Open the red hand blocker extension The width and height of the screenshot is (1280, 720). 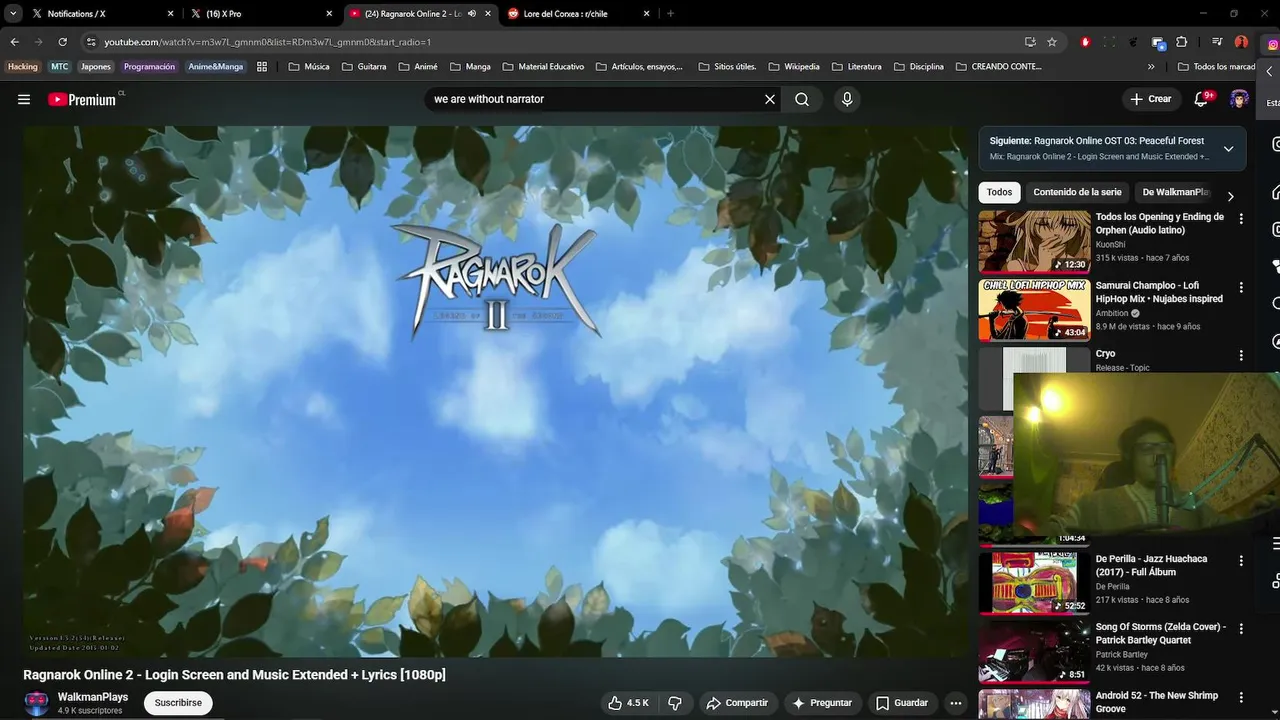[1086, 42]
